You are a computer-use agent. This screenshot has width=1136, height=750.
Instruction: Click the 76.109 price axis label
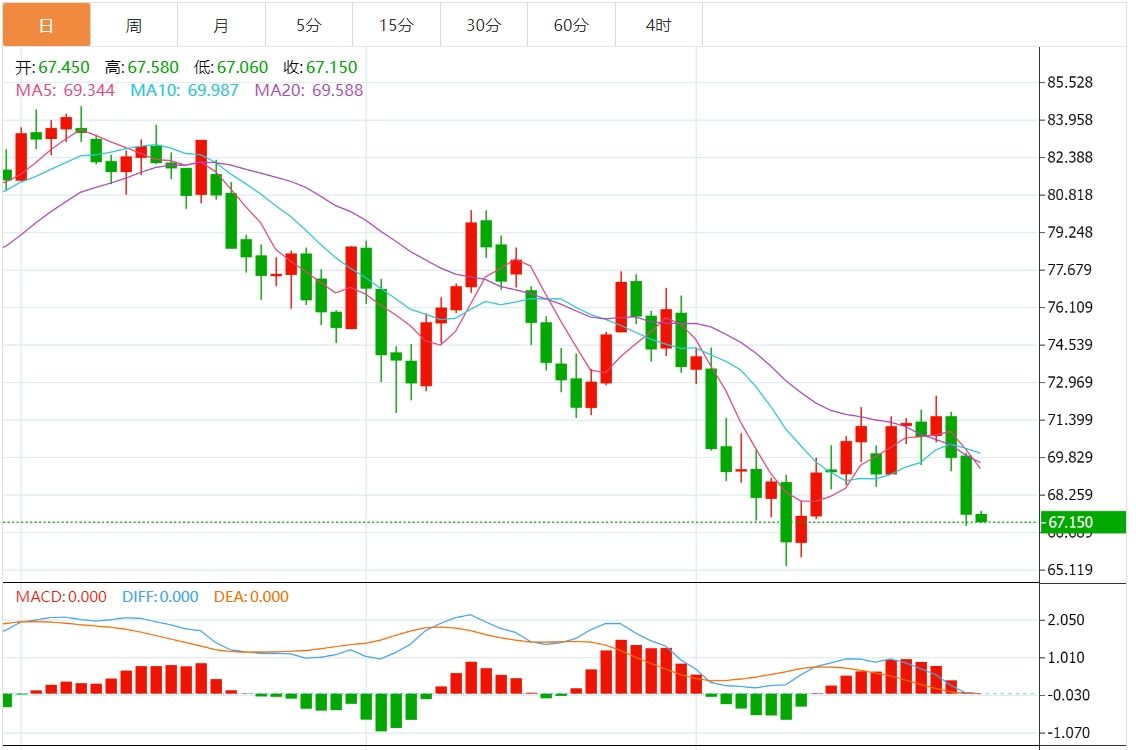[x=1070, y=307]
